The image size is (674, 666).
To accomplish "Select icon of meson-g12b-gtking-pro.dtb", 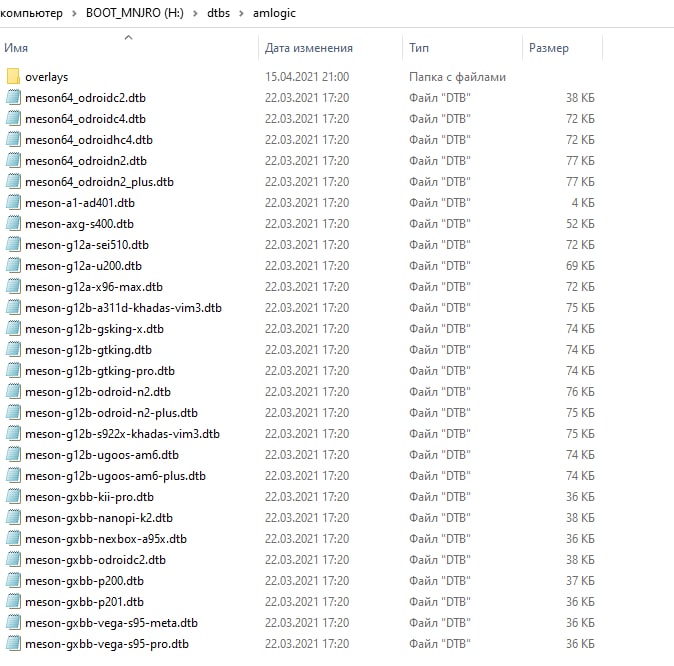I will click(13, 371).
